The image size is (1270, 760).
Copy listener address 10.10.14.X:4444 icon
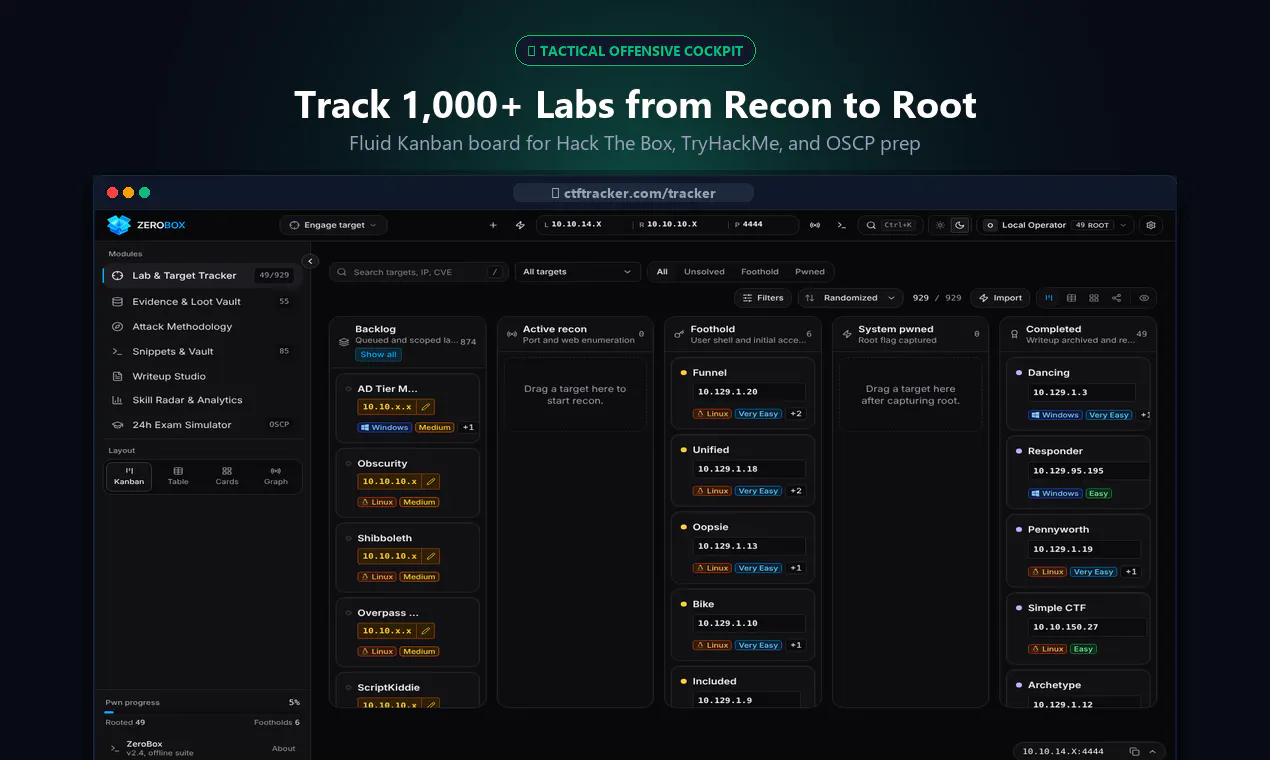pyautogui.click(x=1134, y=751)
